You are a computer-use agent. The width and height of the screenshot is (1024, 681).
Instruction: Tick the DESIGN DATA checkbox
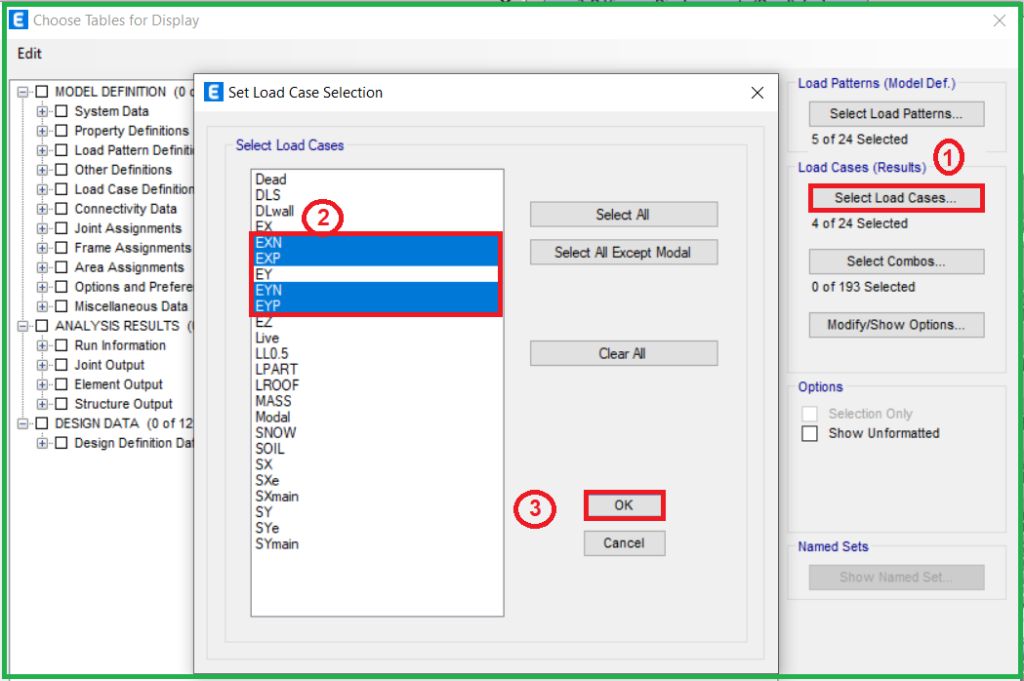pos(42,424)
